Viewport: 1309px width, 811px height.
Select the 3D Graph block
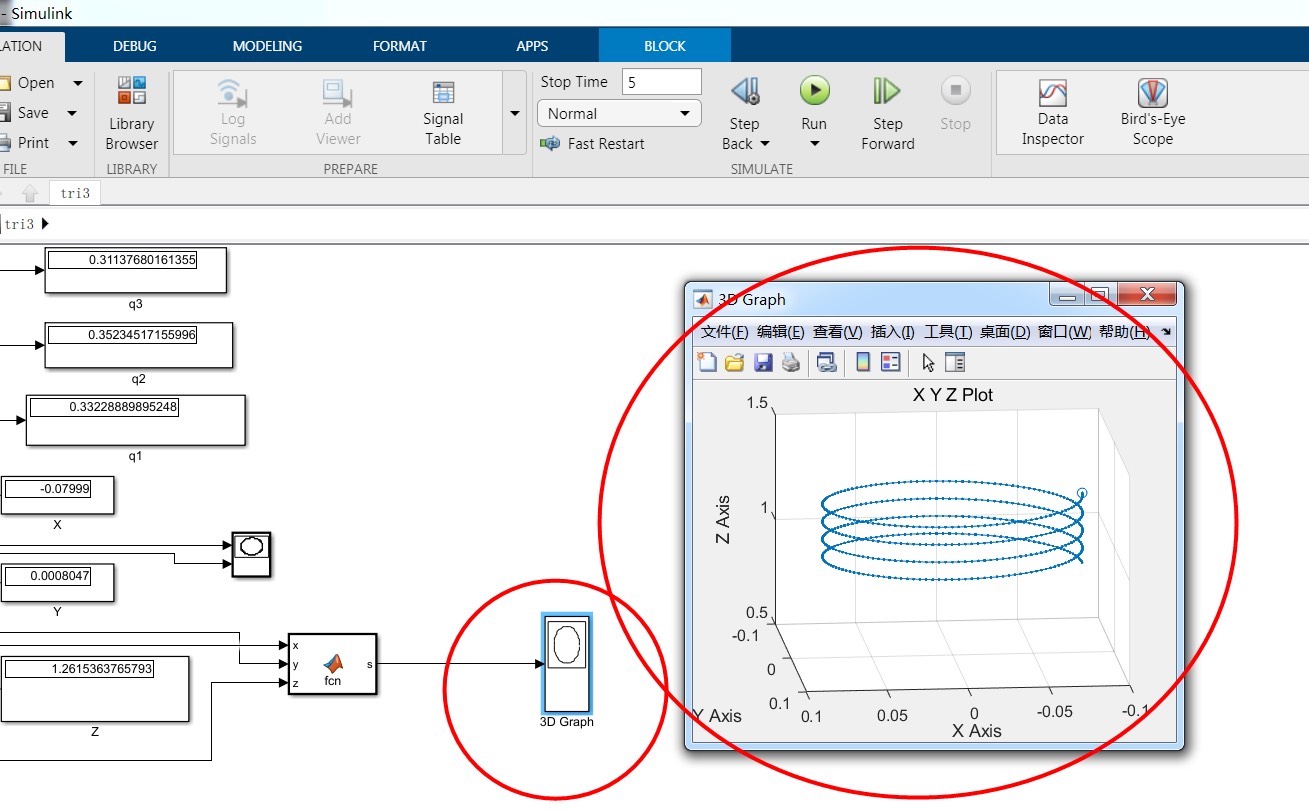coord(566,663)
